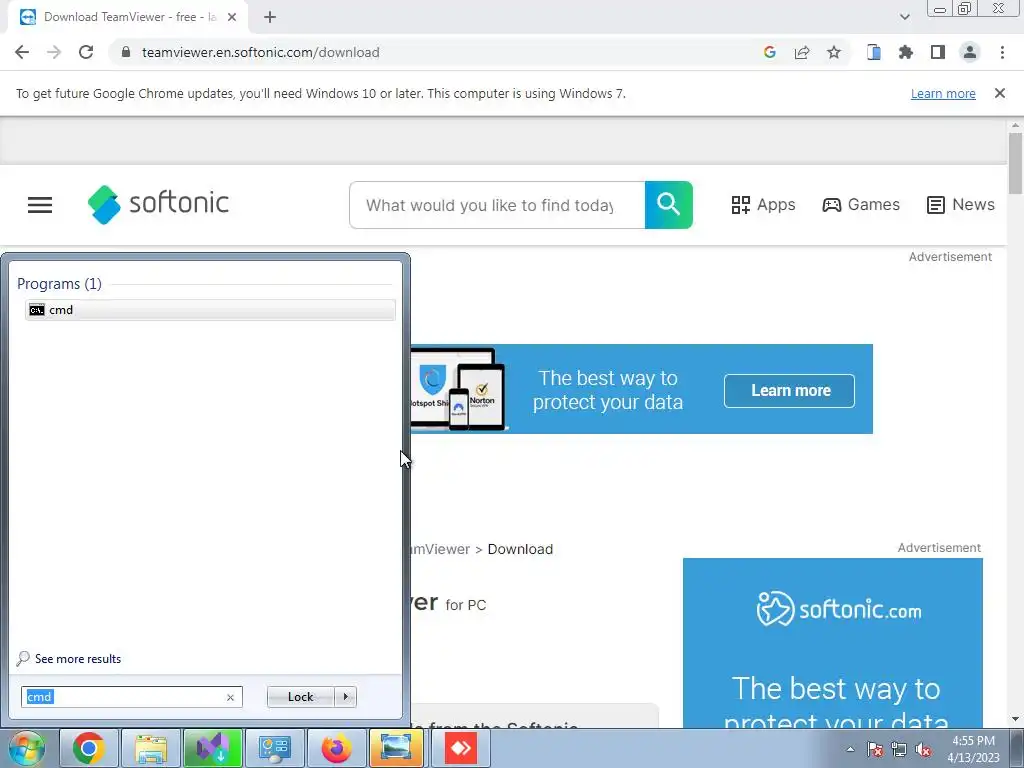Toggle Chrome side panel icon
The image size is (1024, 768).
click(x=937, y=52)
